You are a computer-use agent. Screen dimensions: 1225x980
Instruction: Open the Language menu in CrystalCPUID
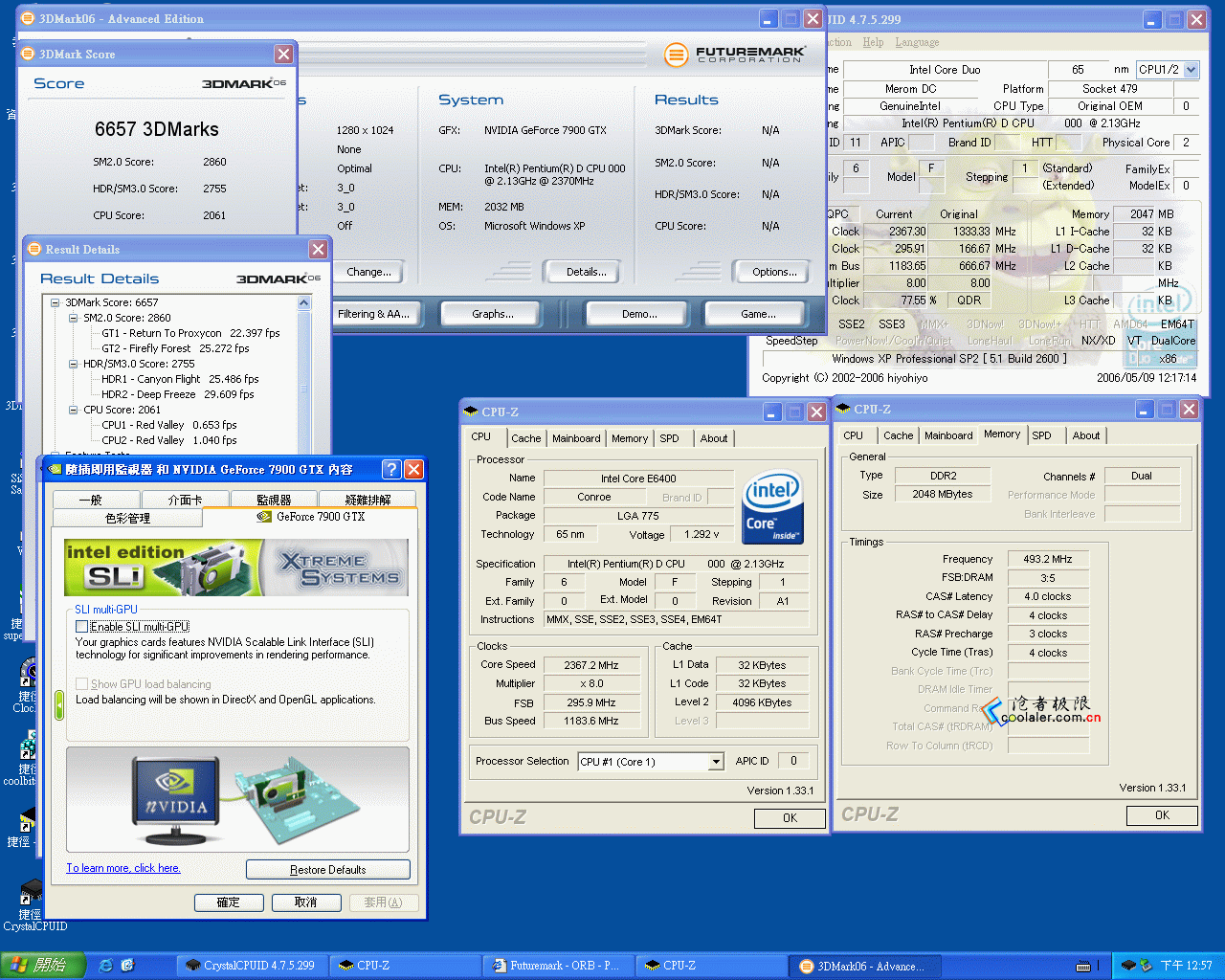(x=916, y=42)
